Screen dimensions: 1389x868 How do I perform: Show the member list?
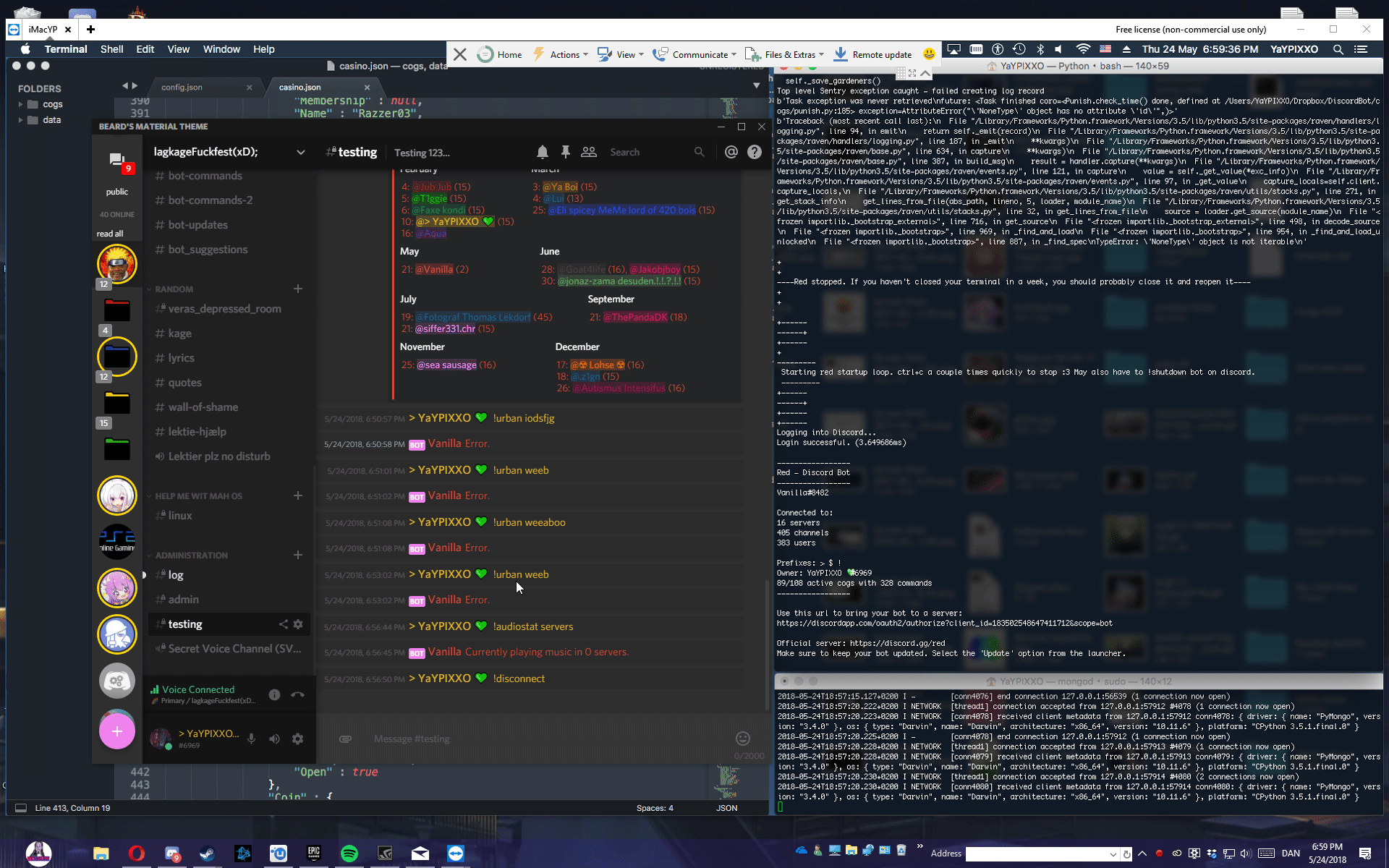(x=589, y=152)
